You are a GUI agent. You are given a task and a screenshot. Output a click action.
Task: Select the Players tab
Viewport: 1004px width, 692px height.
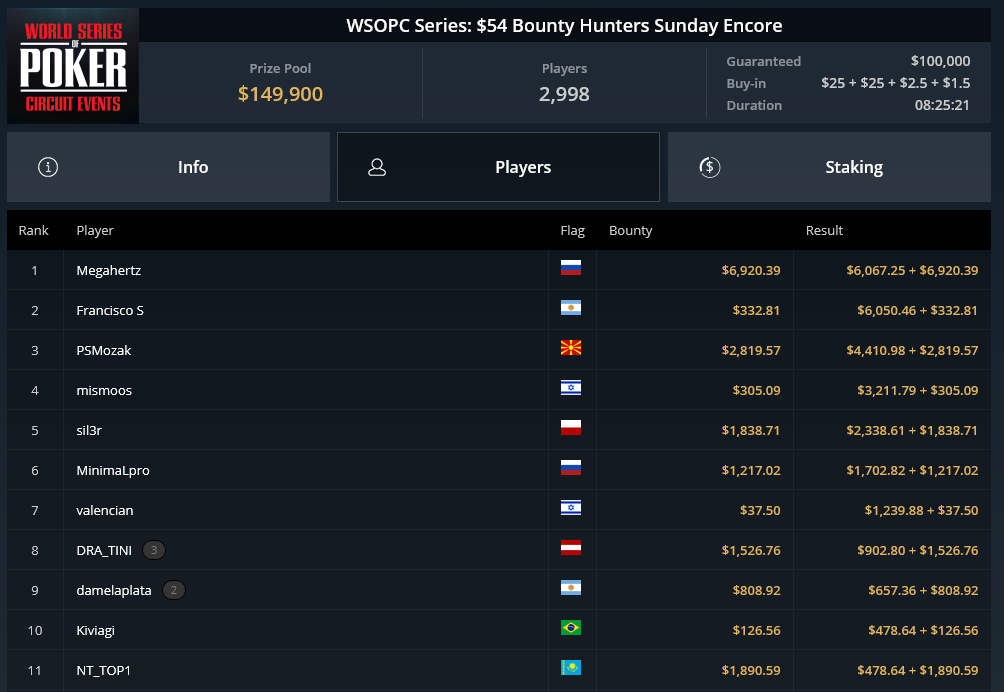pos(498,167)
